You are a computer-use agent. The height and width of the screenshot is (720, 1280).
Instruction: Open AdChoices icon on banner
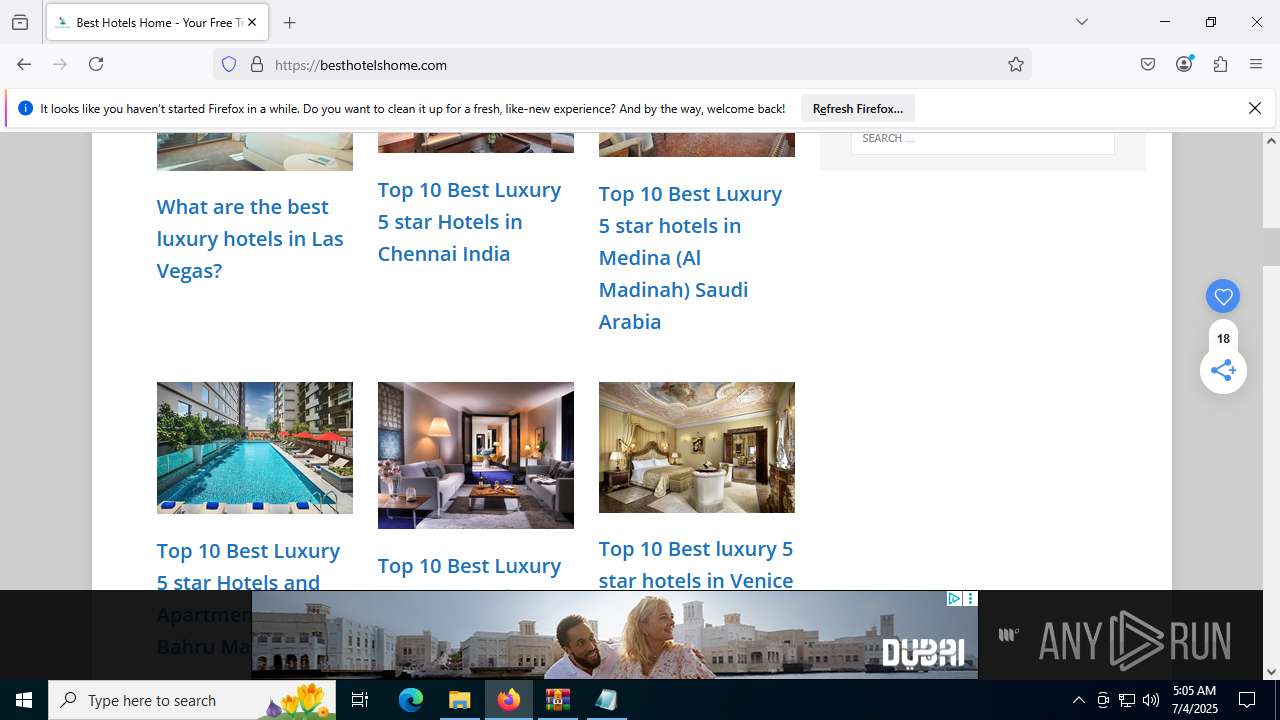pyautogui.click(x=954, y=599)
